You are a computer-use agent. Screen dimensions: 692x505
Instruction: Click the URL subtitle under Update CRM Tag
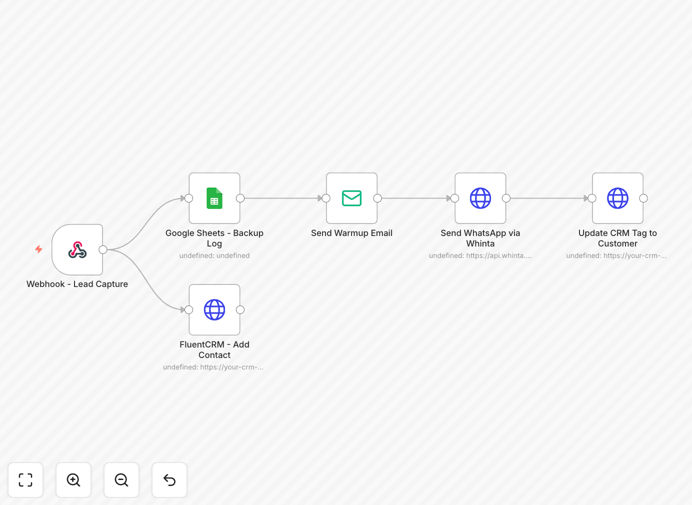pyautogui.click(x=617, y=256)
